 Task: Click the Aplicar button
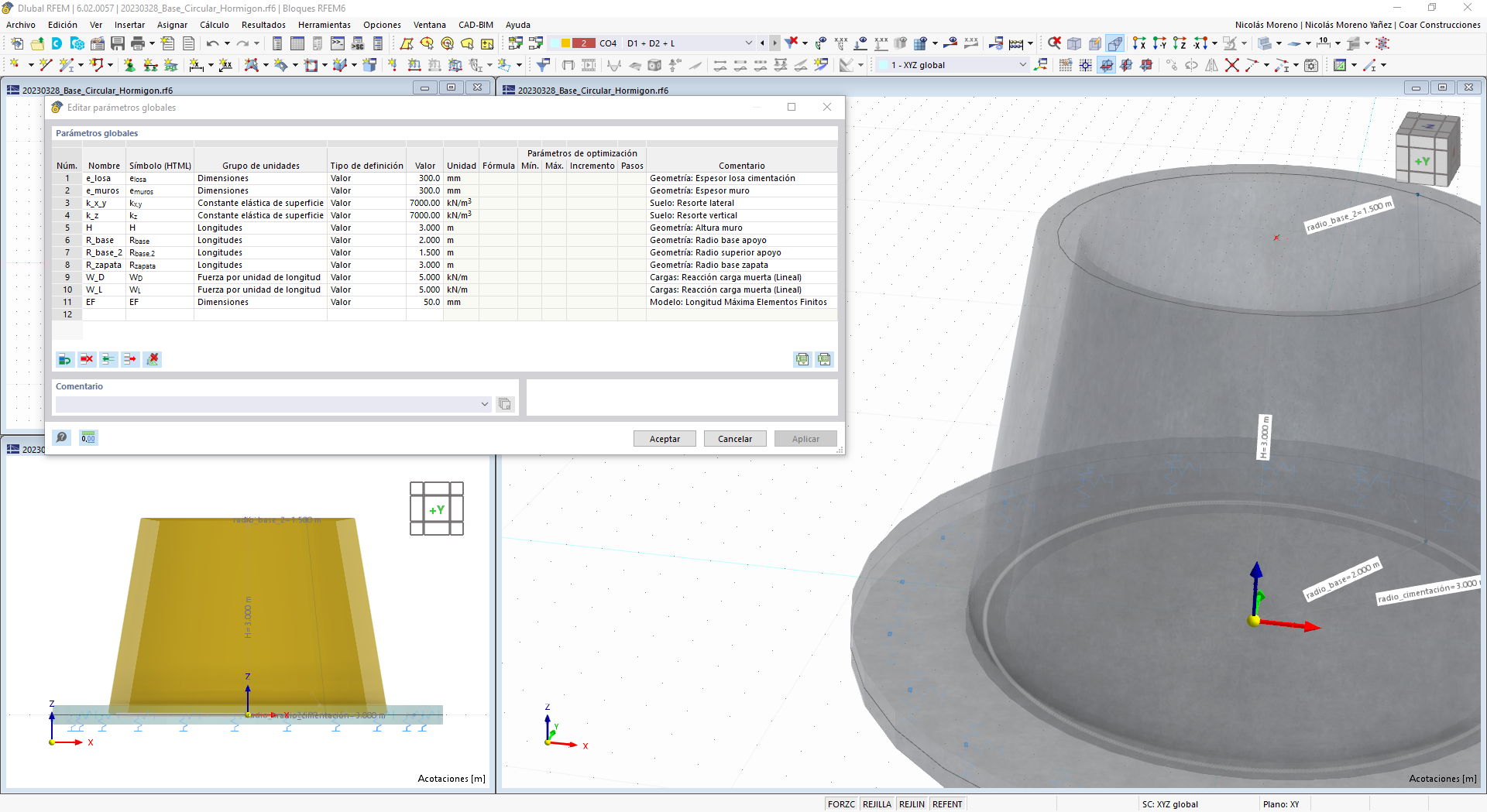pos(805,439)
